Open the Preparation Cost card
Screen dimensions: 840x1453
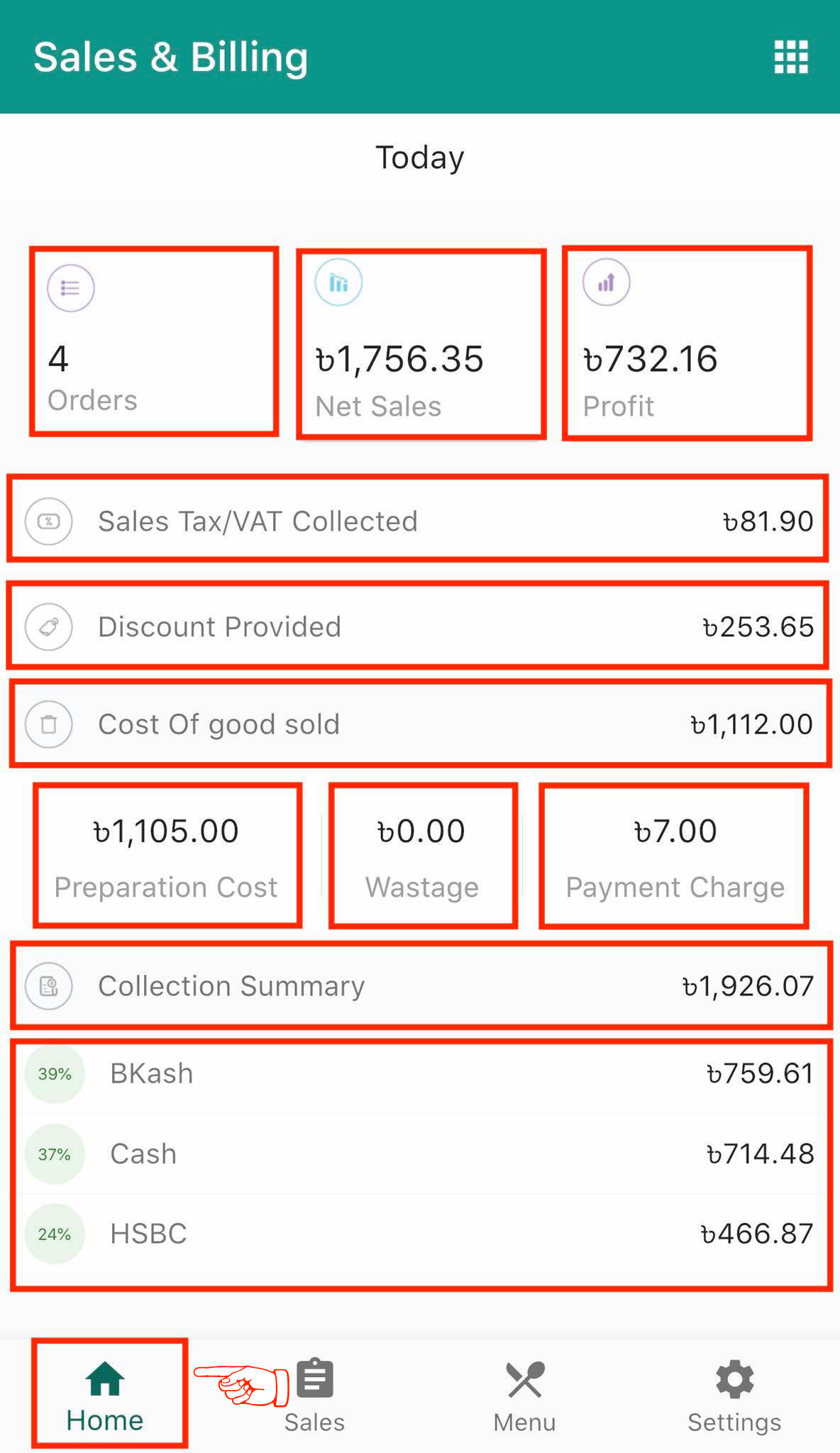click(166, 856)
